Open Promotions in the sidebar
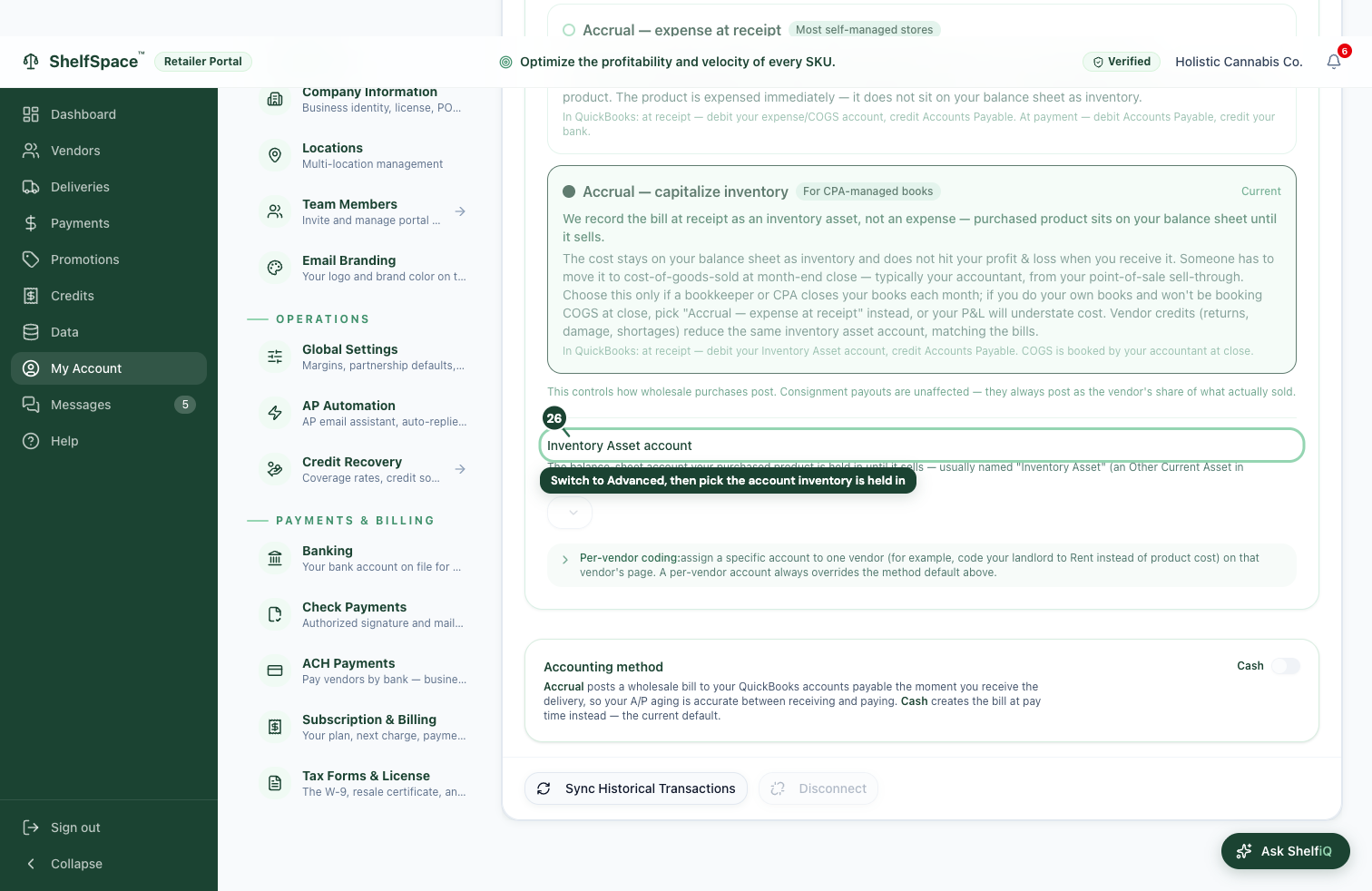This screenshot has width=1372, height=891. click(109, 259)
